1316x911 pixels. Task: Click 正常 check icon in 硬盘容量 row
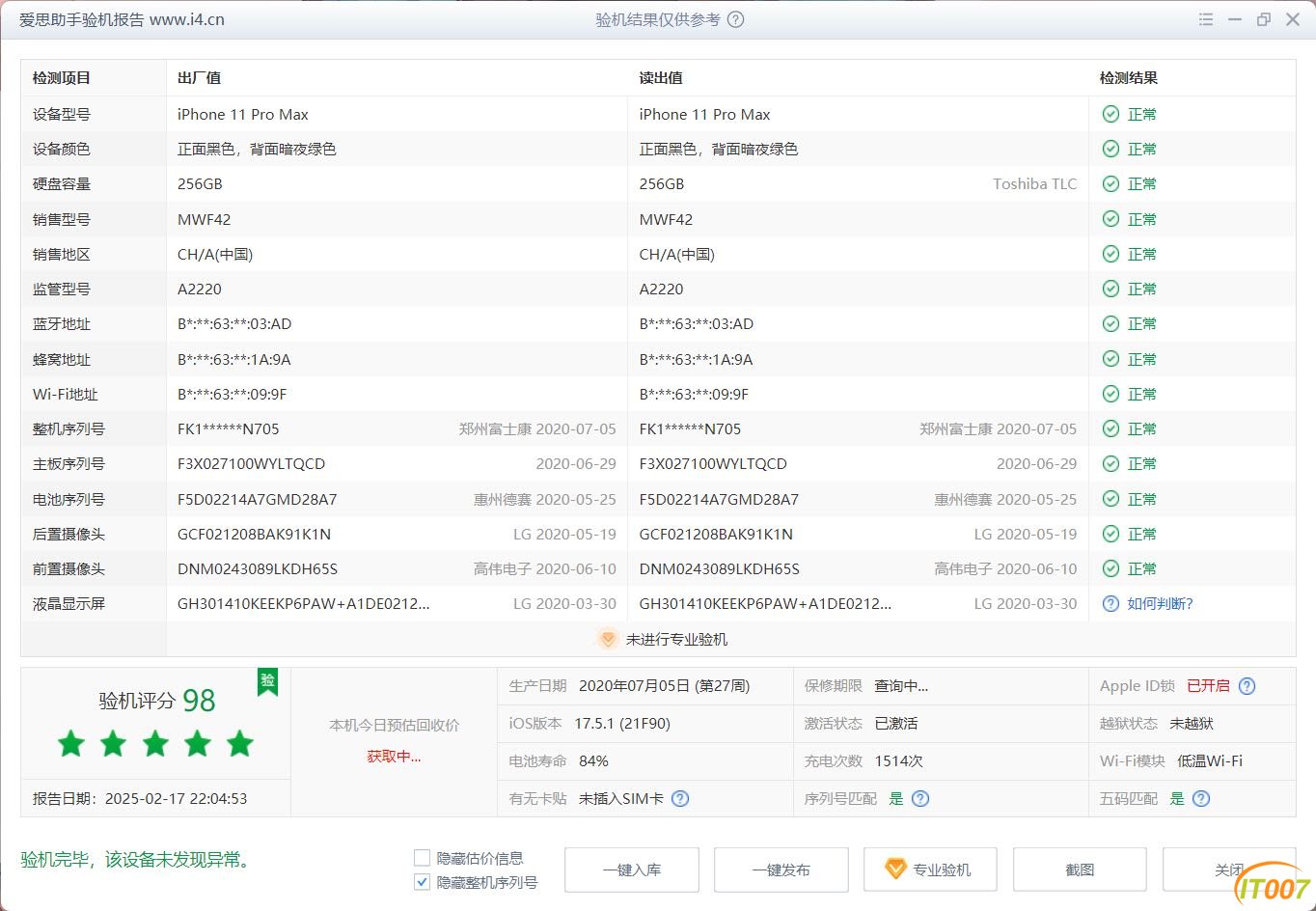click(1110, 183)
